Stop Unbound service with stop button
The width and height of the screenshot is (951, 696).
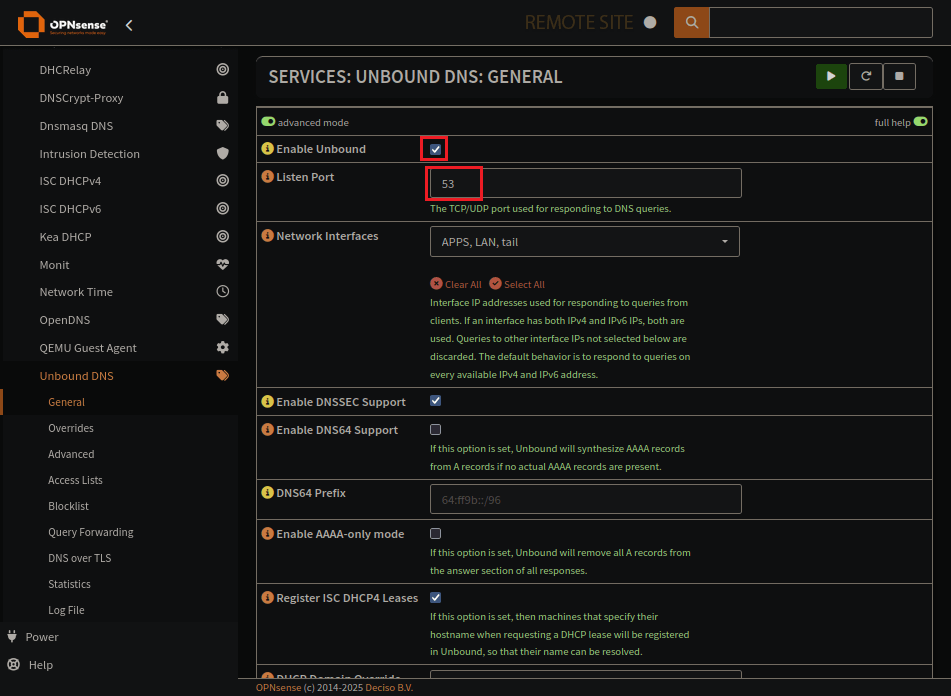point(899,76)
